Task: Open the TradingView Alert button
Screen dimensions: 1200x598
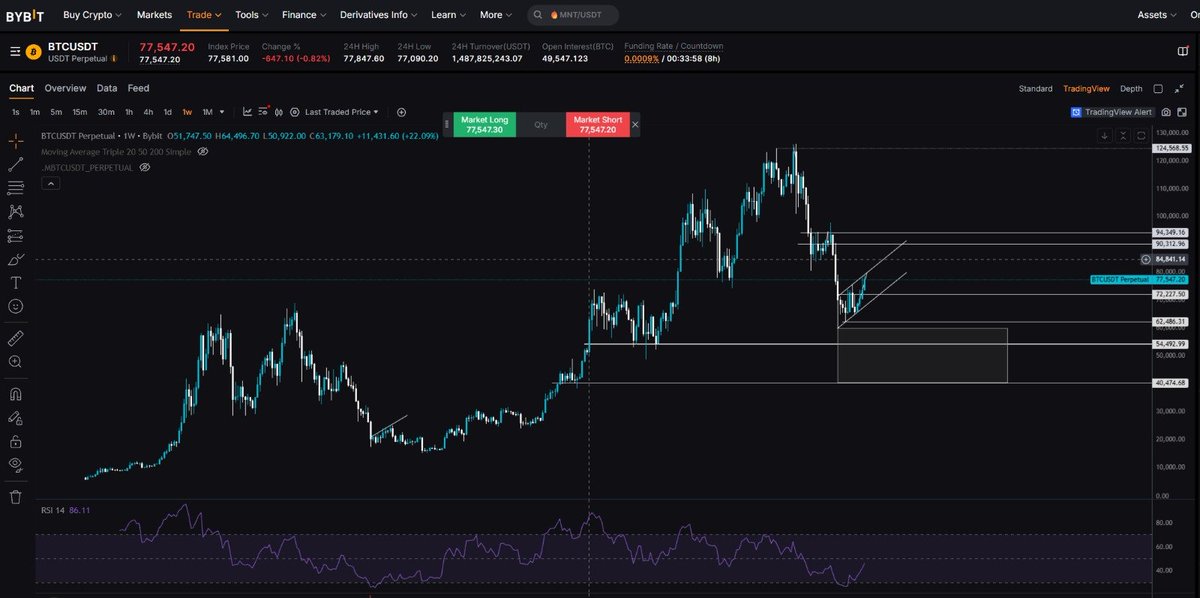Action: (x=1112, y=112)
